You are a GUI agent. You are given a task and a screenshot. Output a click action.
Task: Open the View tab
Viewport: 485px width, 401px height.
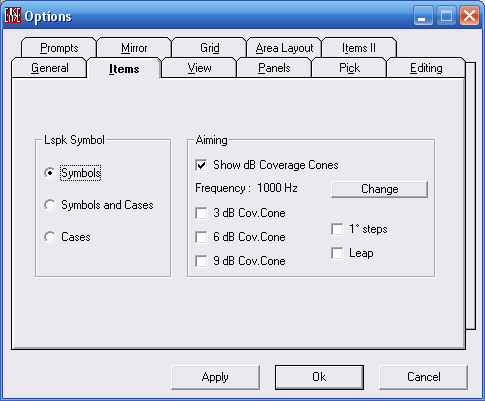pos(199,68)
